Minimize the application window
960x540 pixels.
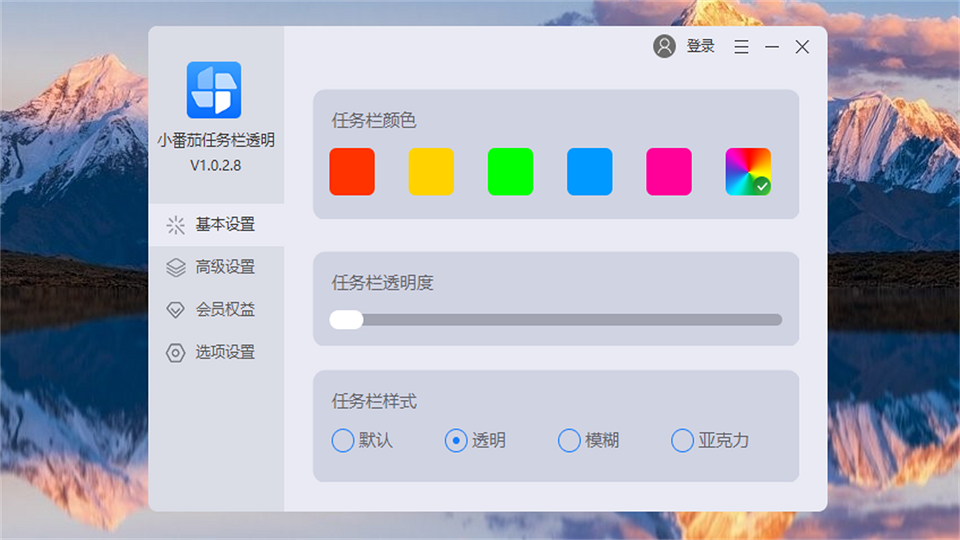click(772, 47)
